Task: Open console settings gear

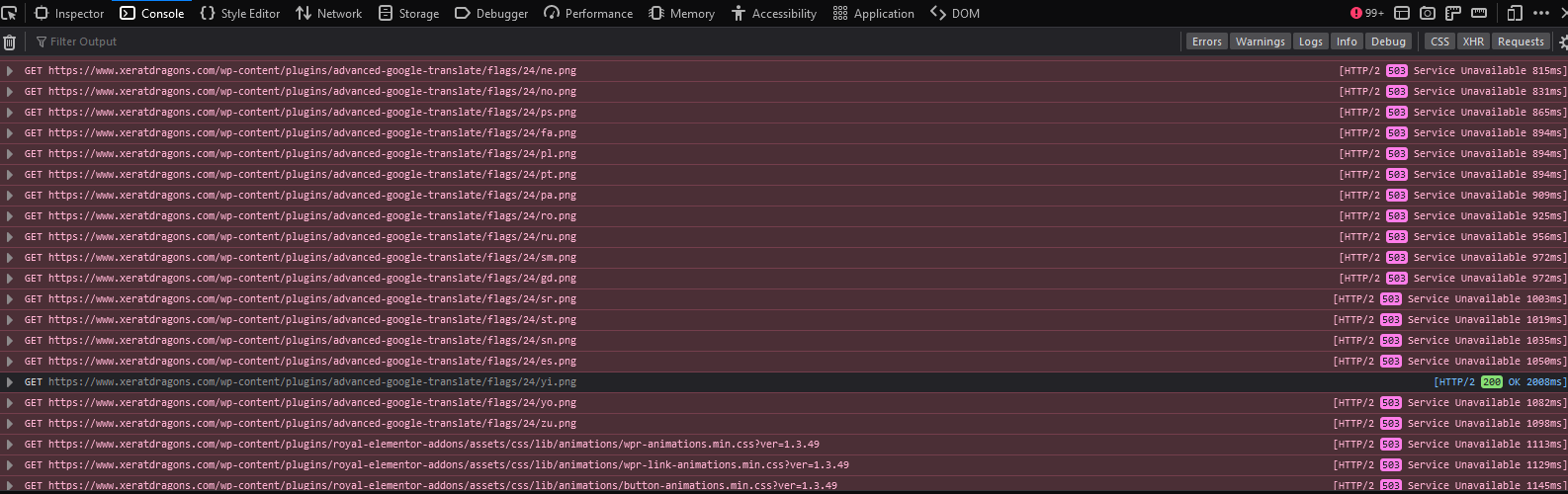Action: click(1563, 42)
